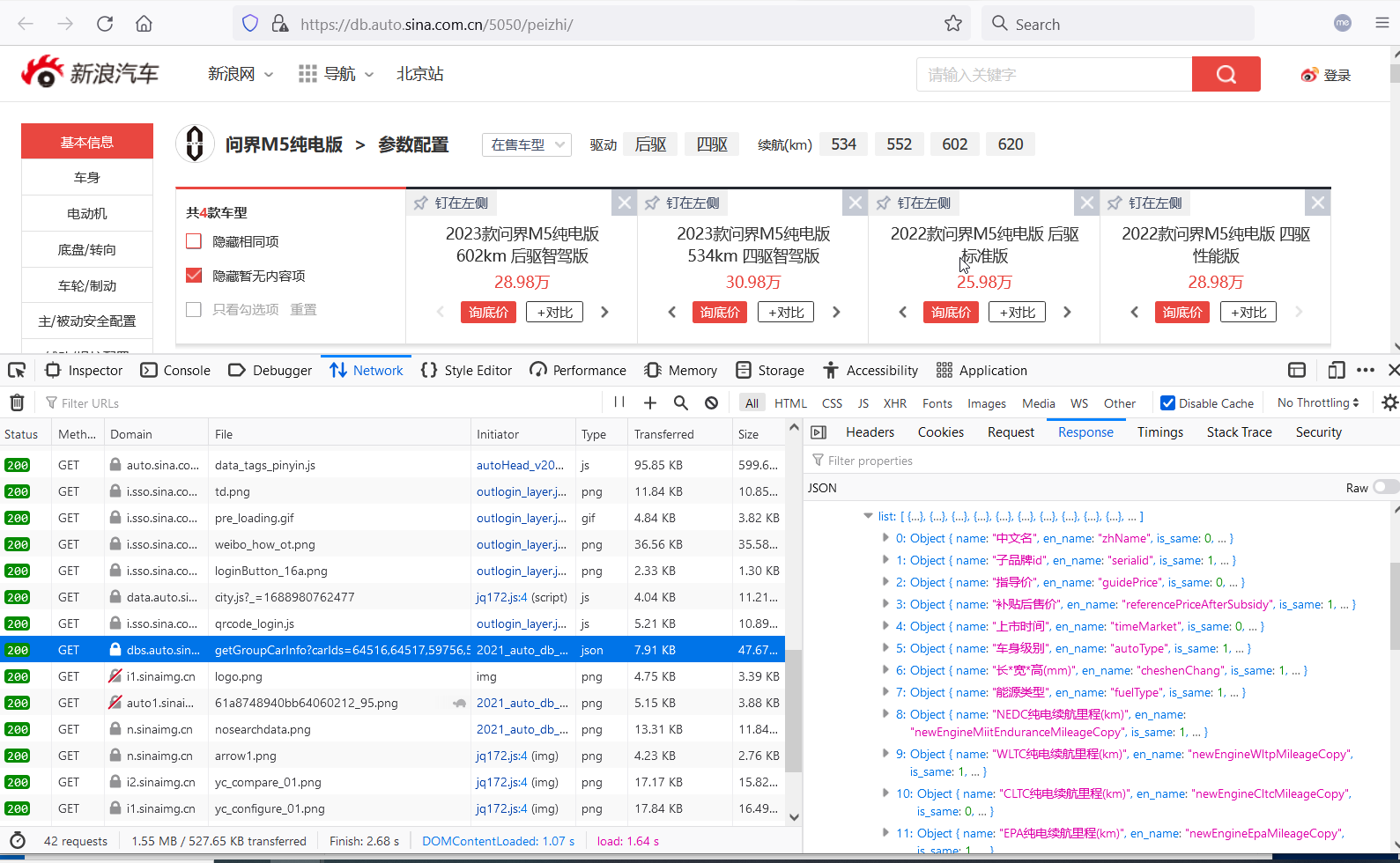This screenshot has width=1400, height=863.
Task: Expand object 7 能源类型 in JSON
Action: coord(885,691)
